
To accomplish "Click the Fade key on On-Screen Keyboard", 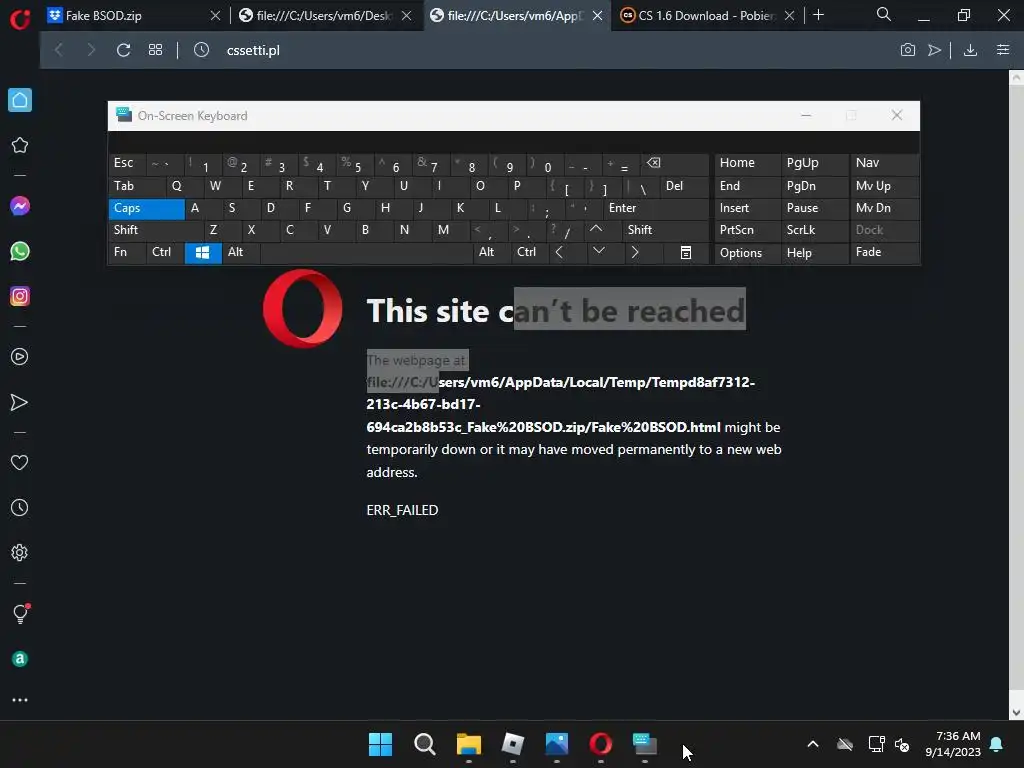I will [x=884, y=253].
